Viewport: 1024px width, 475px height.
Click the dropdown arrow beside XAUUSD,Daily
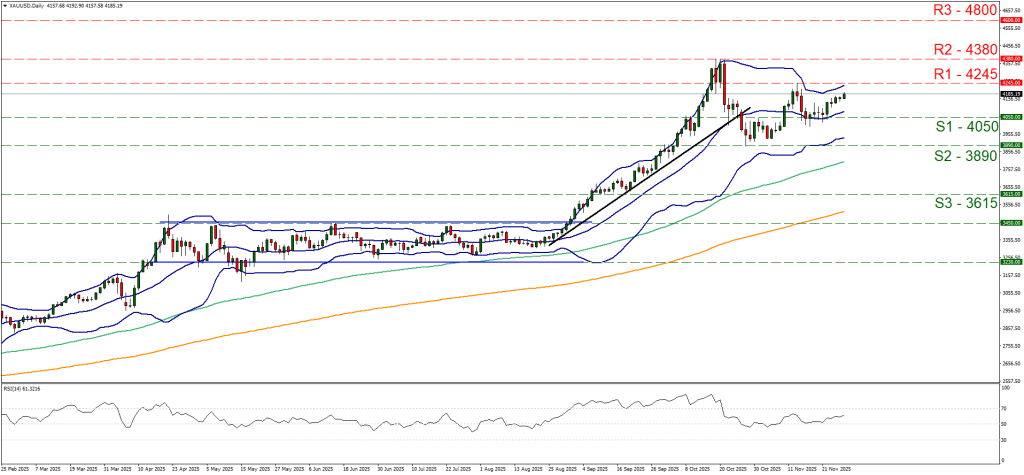4,5
